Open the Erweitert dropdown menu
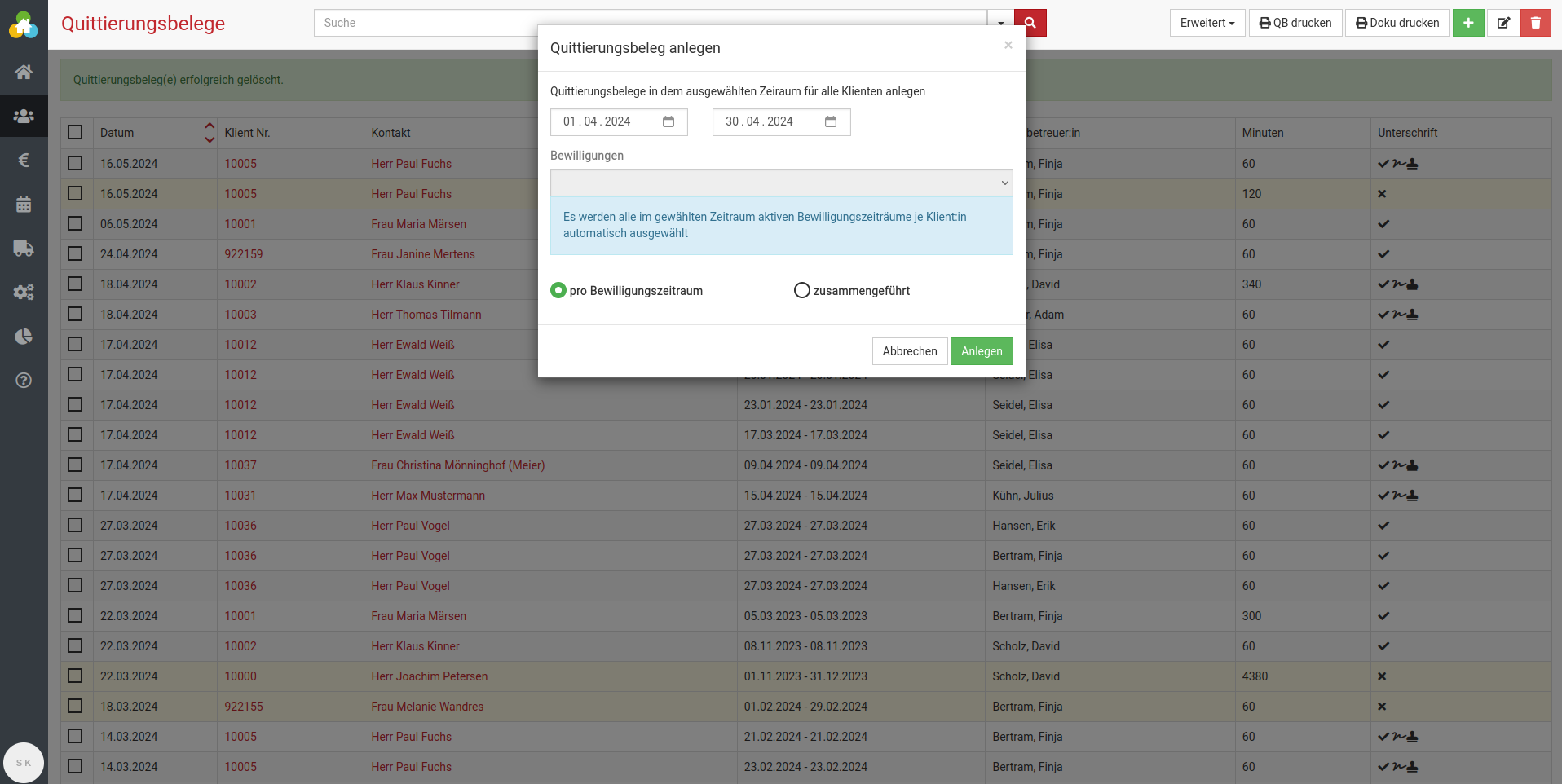Image resolution: width=1562 pixels, height=784 pixels. coord(1207,23)
